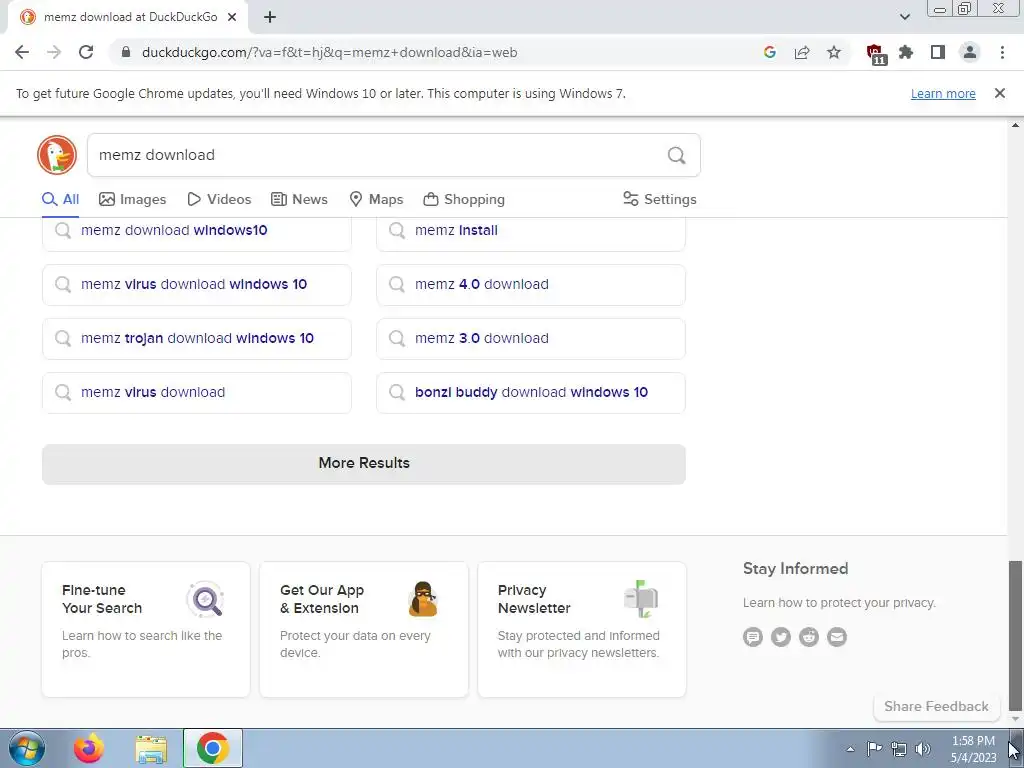Open the Chrome three-dot menu
Image resolution: width=1024 pixels, height=768 pixels.
(1002, 52)
